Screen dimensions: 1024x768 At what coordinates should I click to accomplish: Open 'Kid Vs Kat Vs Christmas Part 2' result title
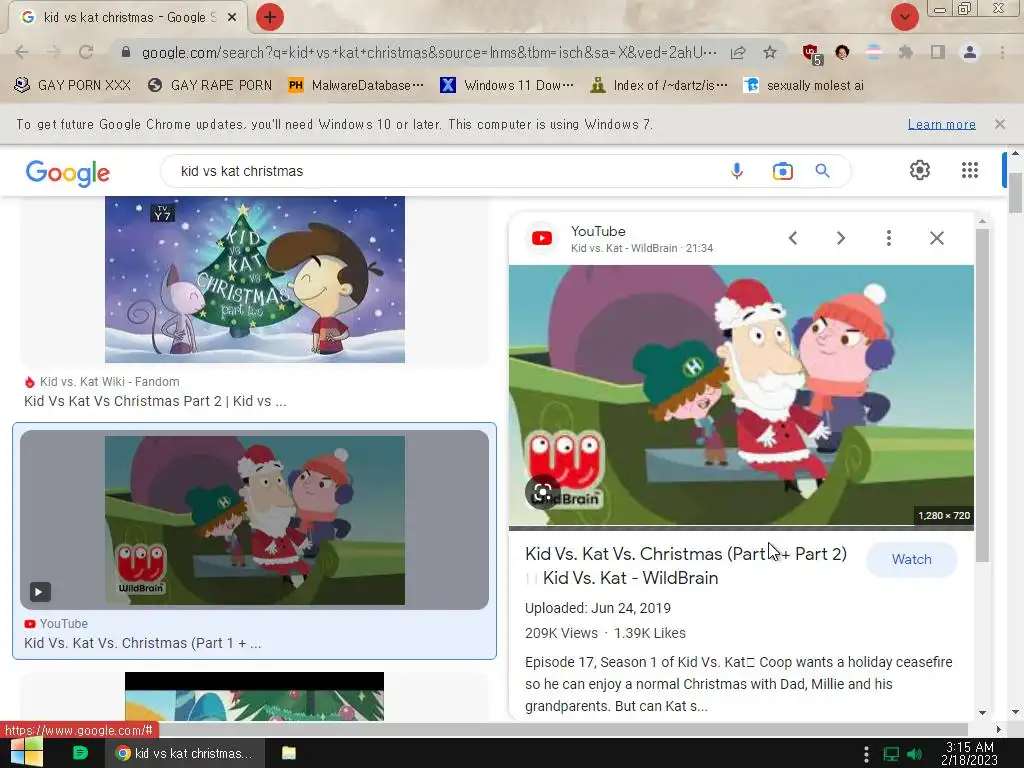(155, 401)
